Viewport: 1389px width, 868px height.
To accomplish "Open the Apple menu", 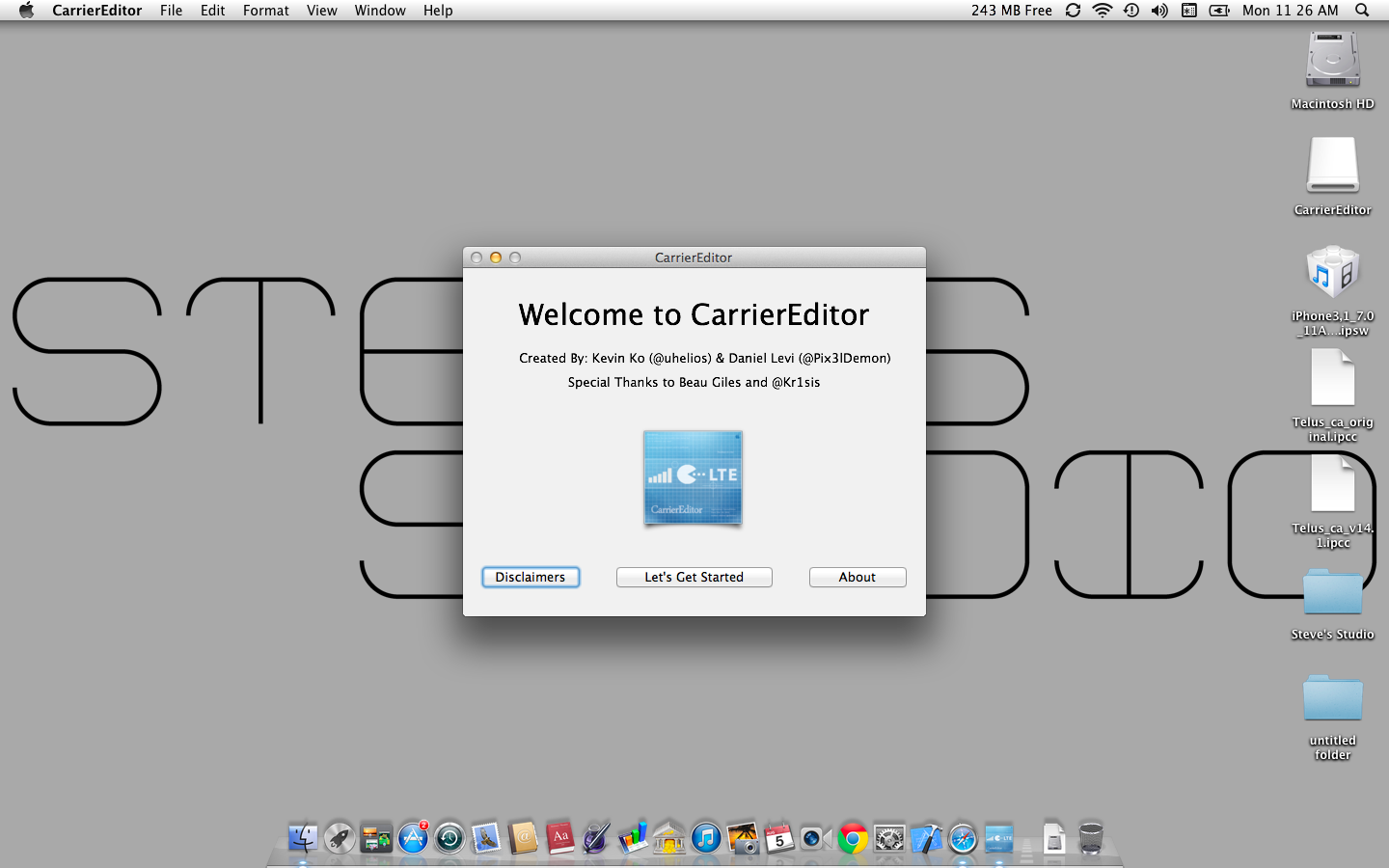I will pos(26,11).
